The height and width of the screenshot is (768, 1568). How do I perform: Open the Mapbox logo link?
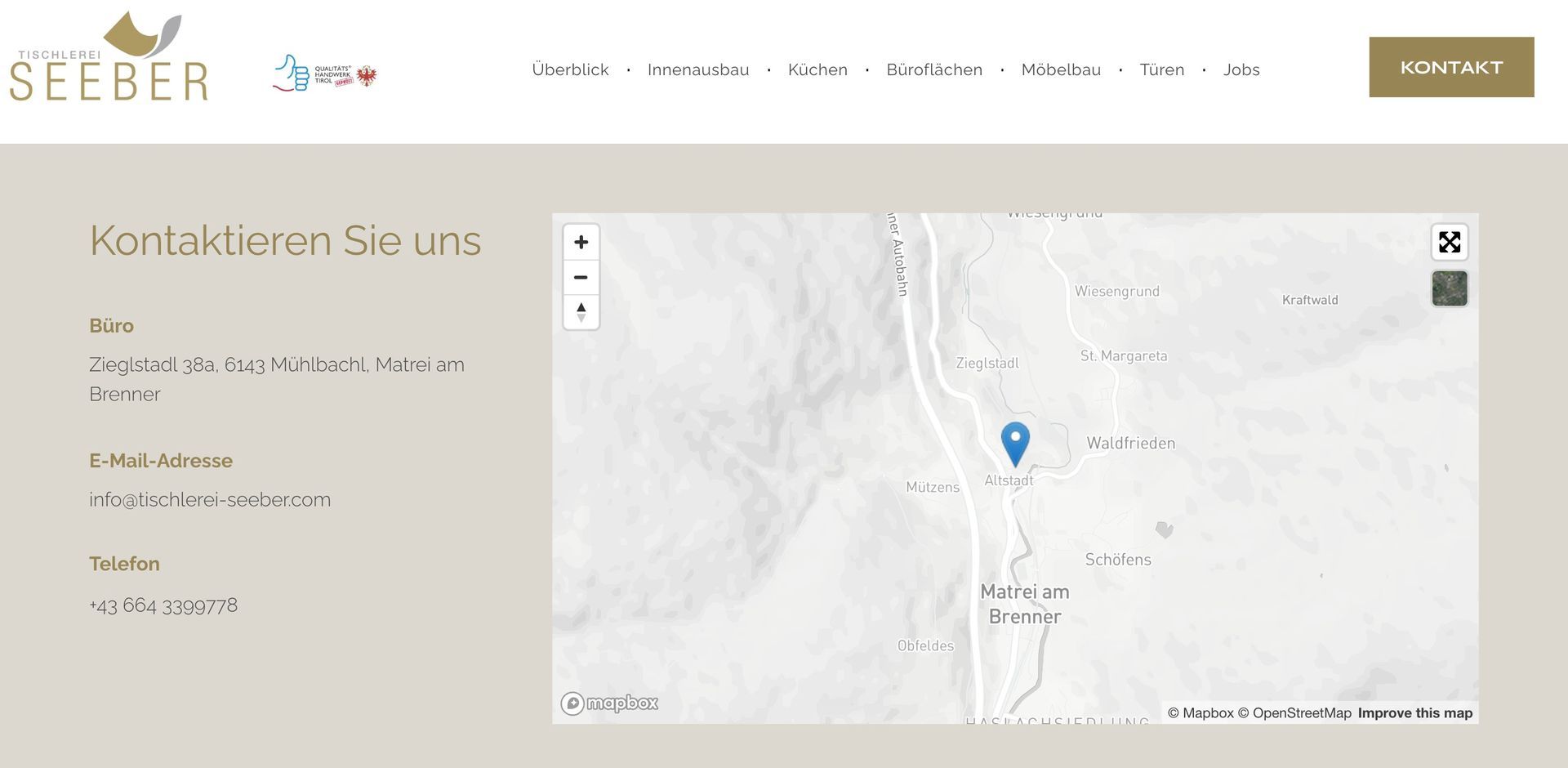click(x=609, y=703)
